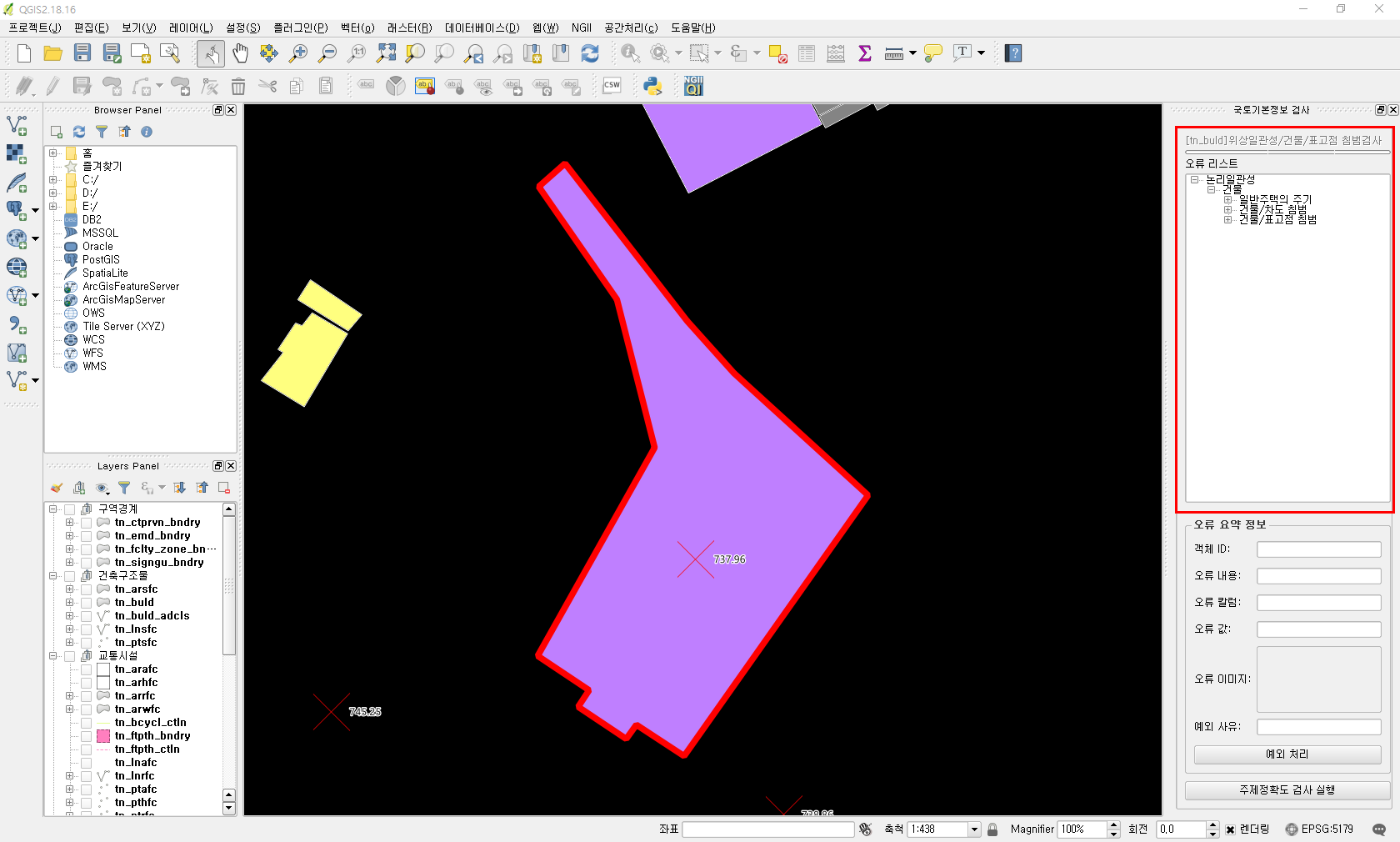Open the Statistical Summary sigma icon

coord(865,53)
